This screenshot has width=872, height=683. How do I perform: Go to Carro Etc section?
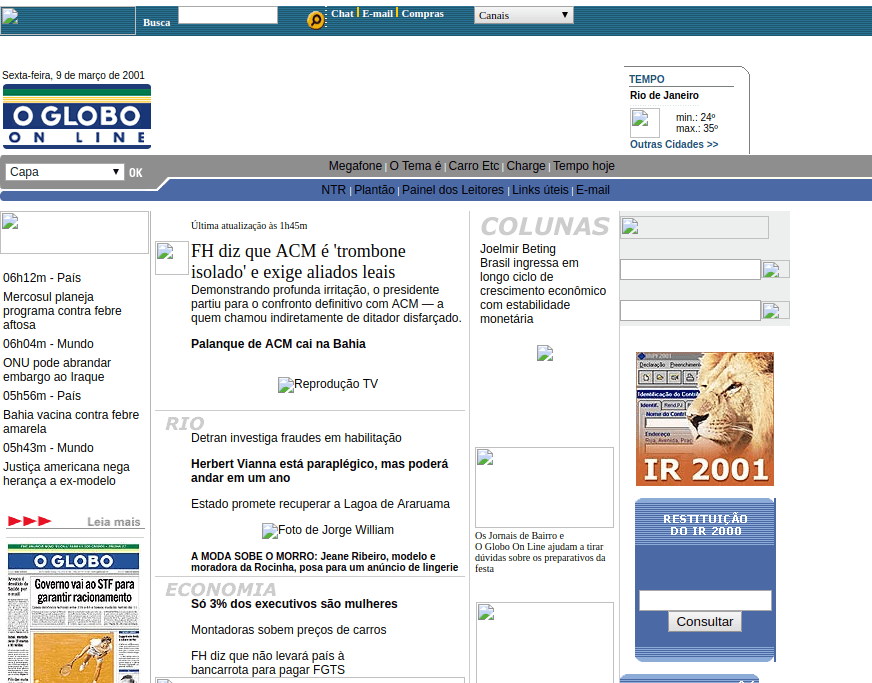tap(474, 166)
